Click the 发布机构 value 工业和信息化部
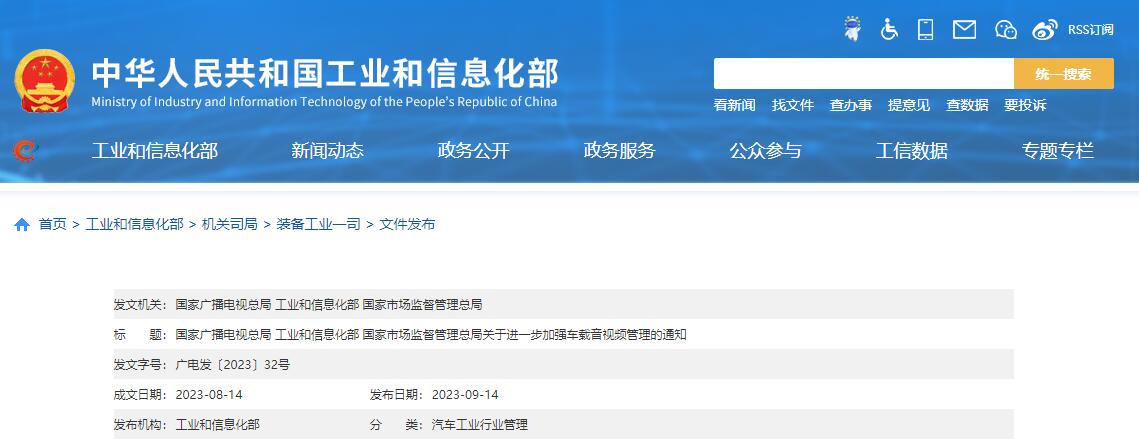The image size is (1139, 443). point(217,425)
